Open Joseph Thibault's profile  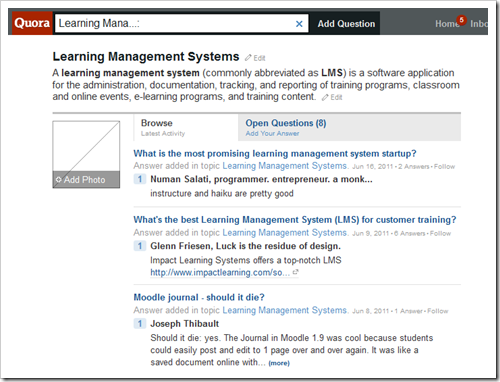click(x=184, y=324)
